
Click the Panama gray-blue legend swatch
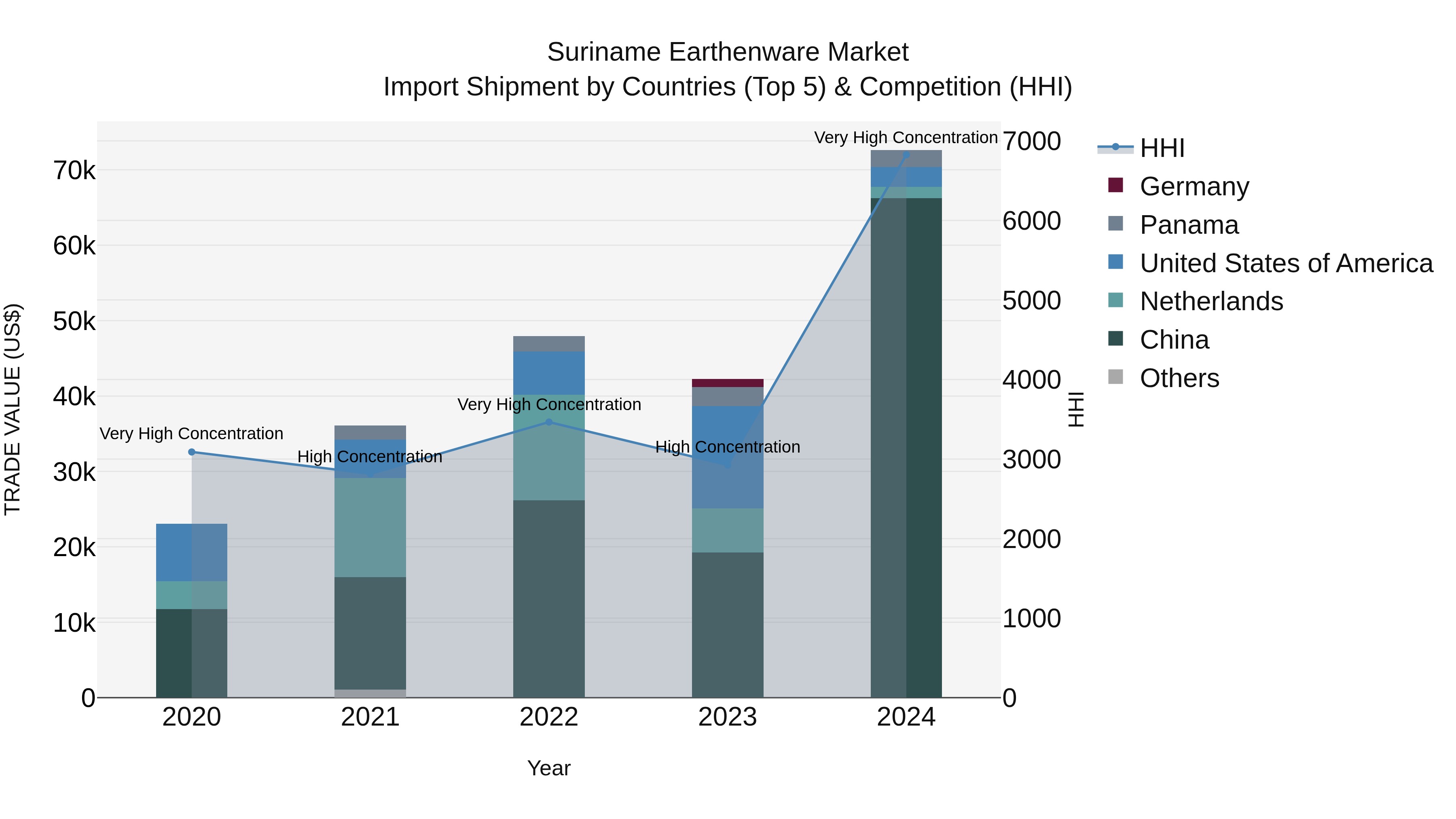click(1116, 223)
